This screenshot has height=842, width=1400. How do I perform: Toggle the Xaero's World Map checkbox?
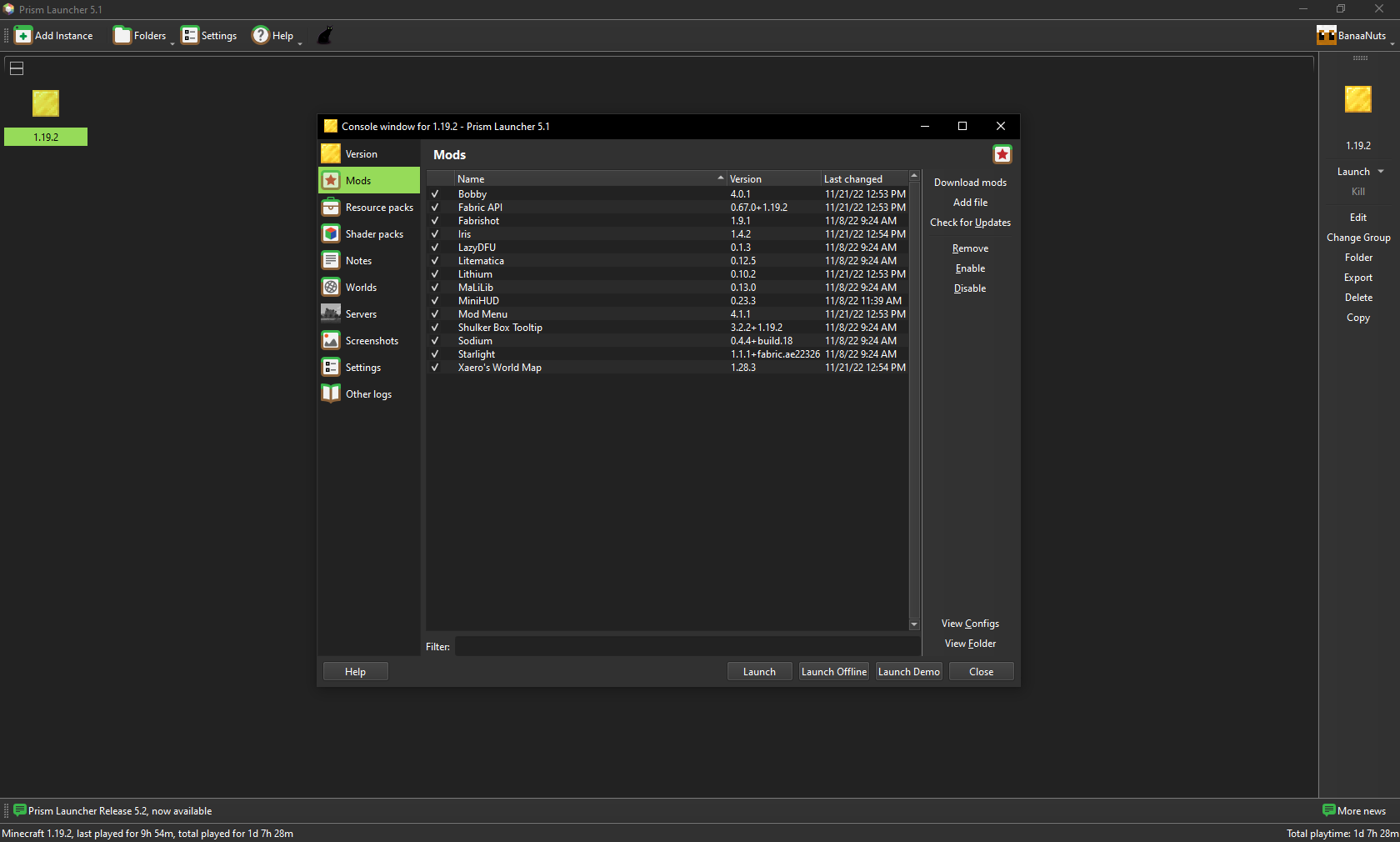click(x=435, y=368)
